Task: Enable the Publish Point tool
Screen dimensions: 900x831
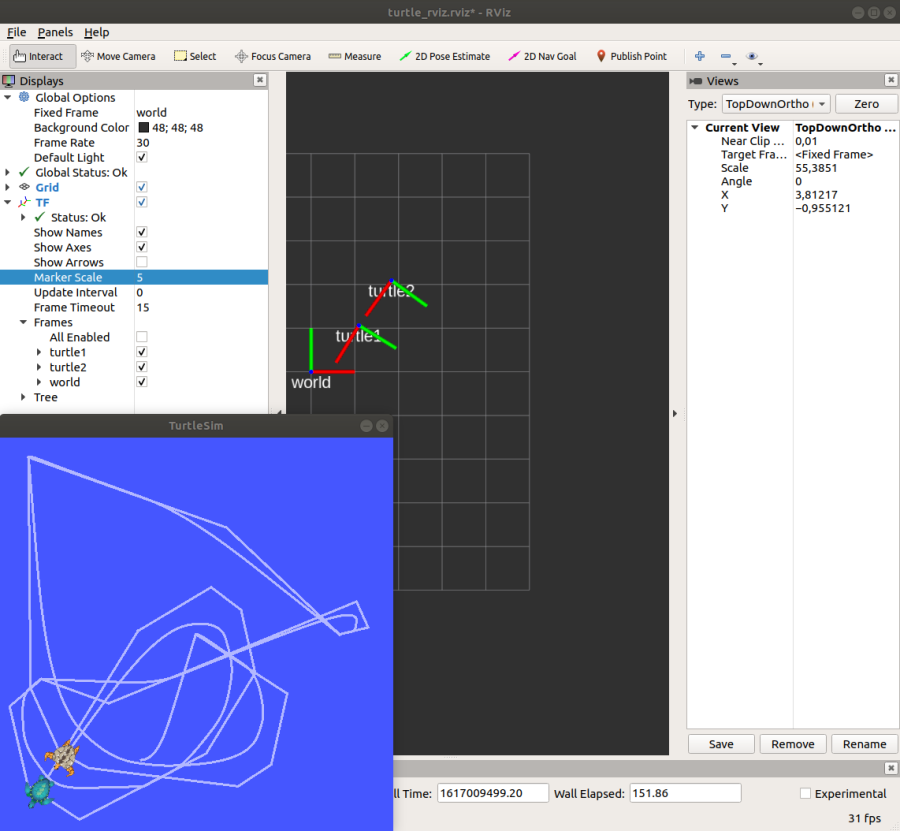Action: [x=631, y=56]
